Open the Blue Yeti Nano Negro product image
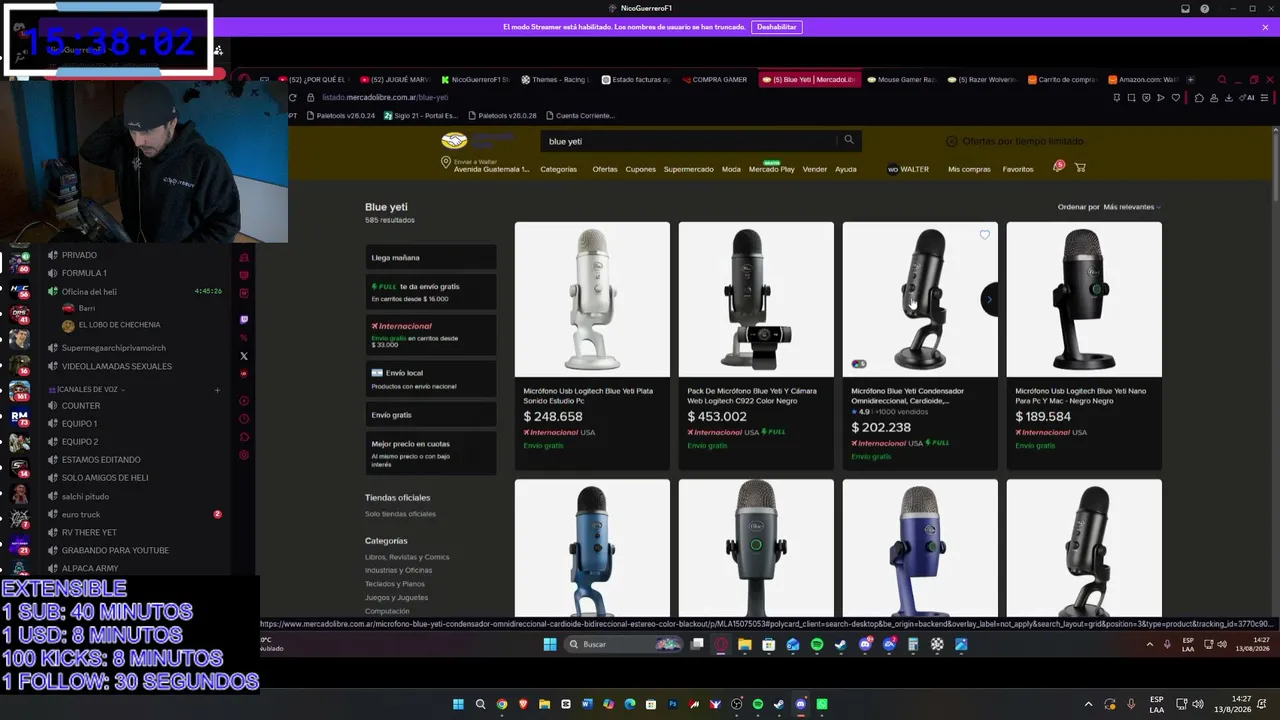The width and height of the screenshot is (1280, 720). coord(1084,299)
